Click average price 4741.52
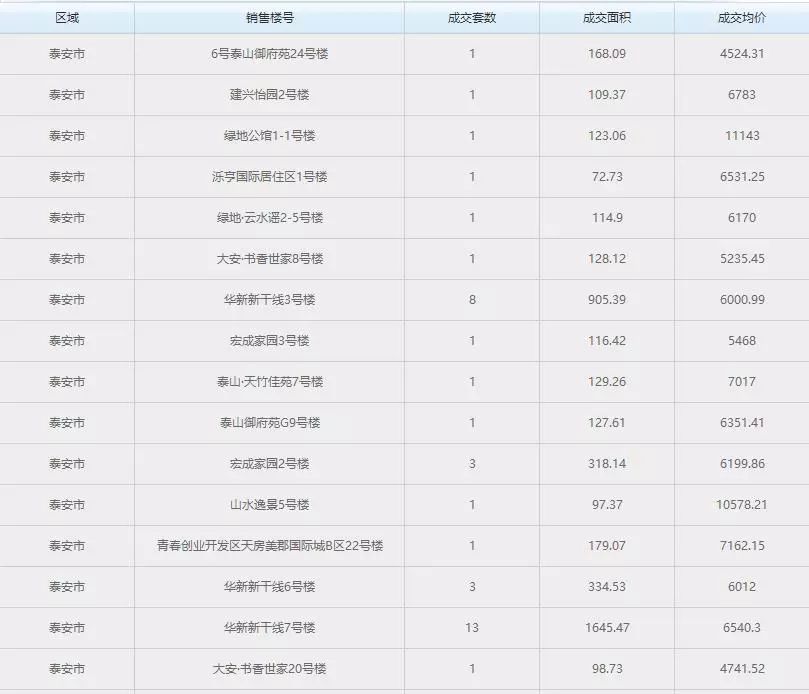This screenshot has height=694, width=809. 742,669
